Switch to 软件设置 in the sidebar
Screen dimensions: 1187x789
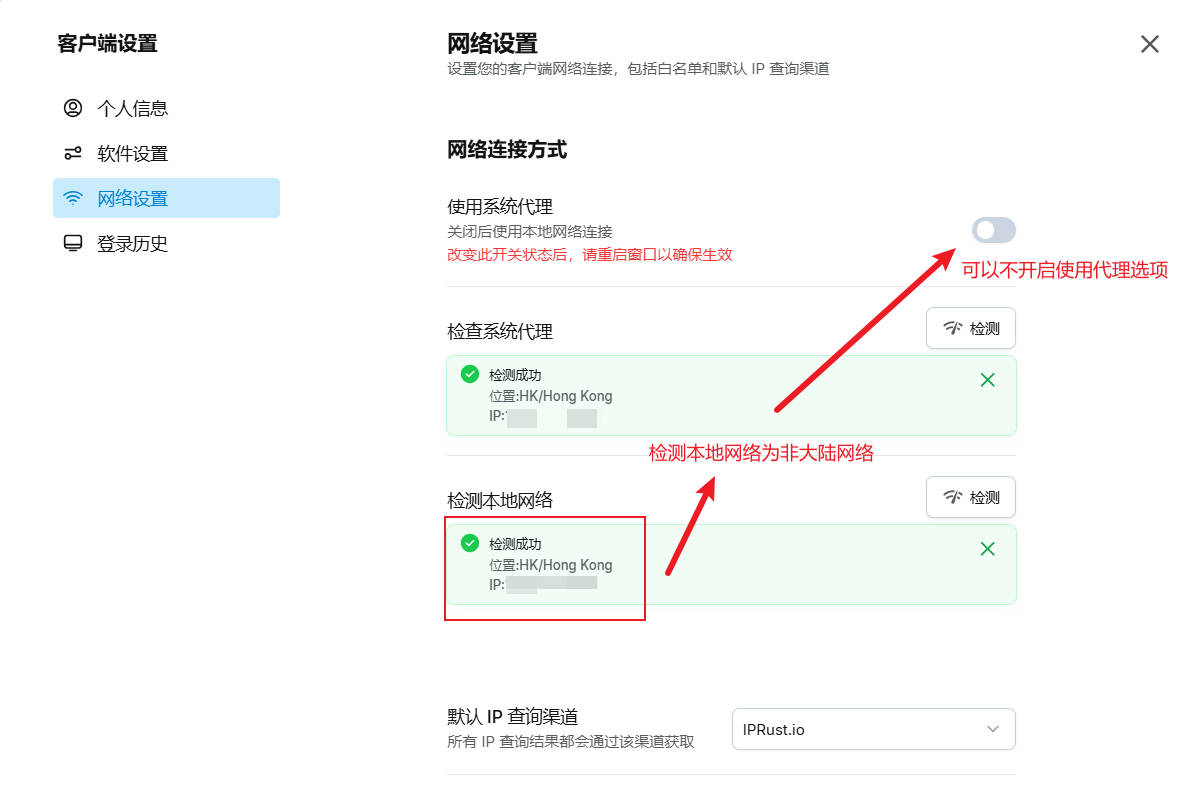[132, 153]
